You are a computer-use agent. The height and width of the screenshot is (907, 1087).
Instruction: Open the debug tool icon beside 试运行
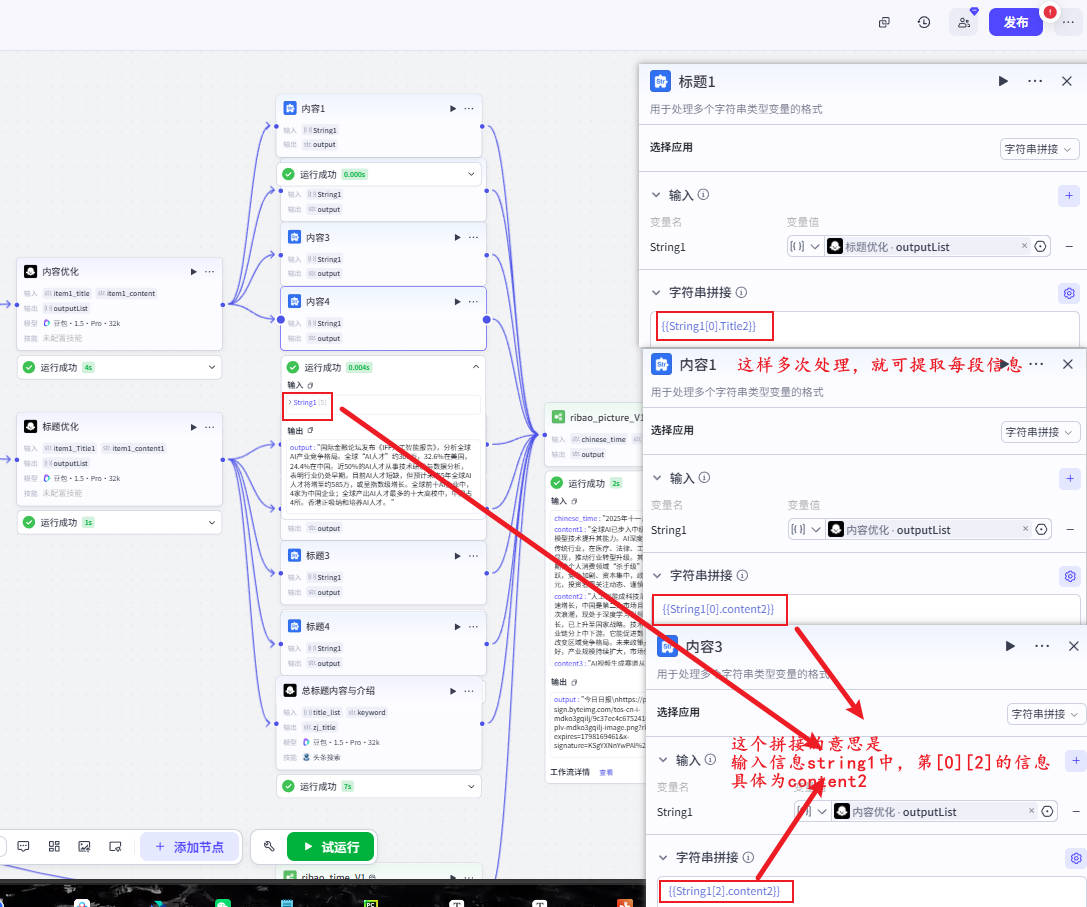tap(269, 846)
